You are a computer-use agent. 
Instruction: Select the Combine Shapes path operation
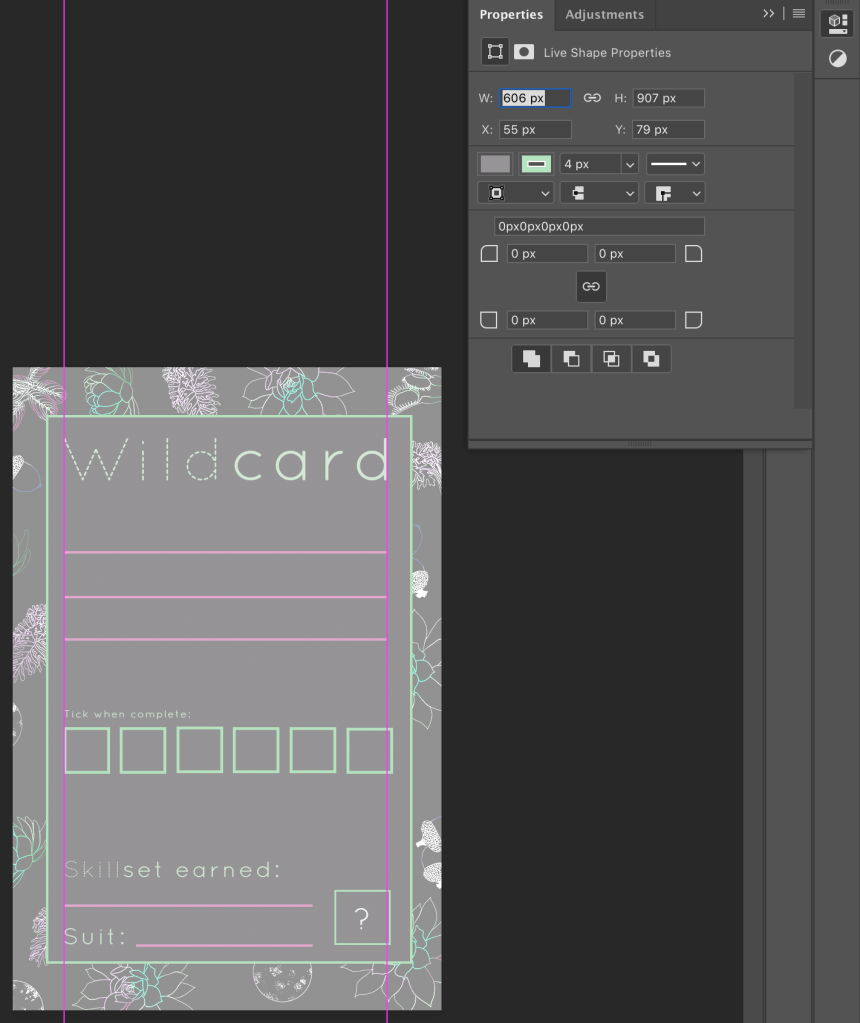531,359
